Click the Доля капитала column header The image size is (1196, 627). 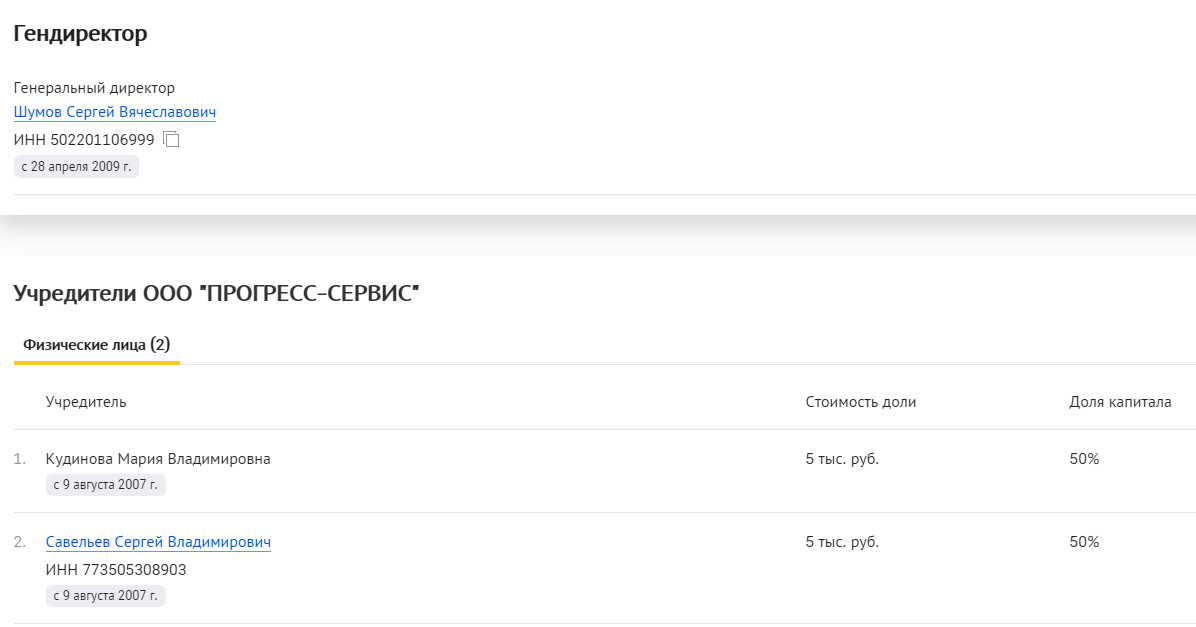(x=1120, y=402)
